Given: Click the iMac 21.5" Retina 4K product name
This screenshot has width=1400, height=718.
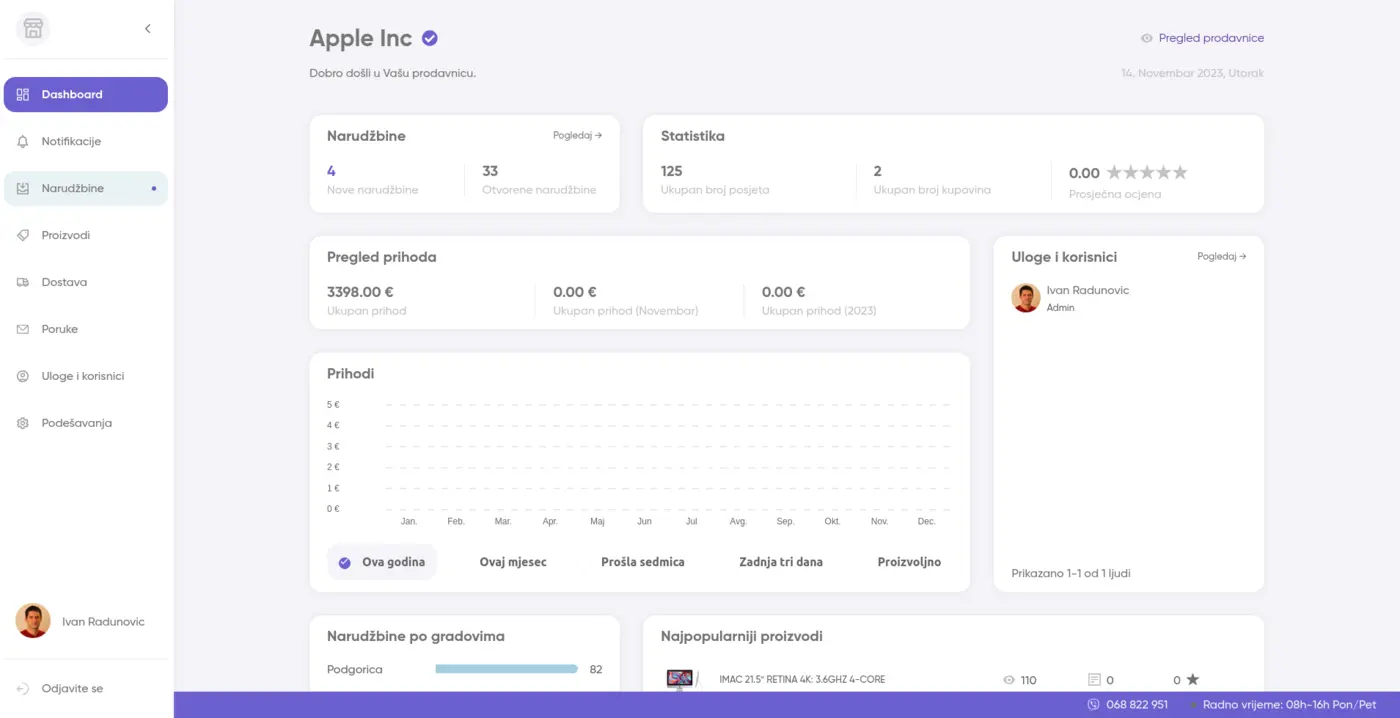Looking at the screenshot, I should (802, 680).
